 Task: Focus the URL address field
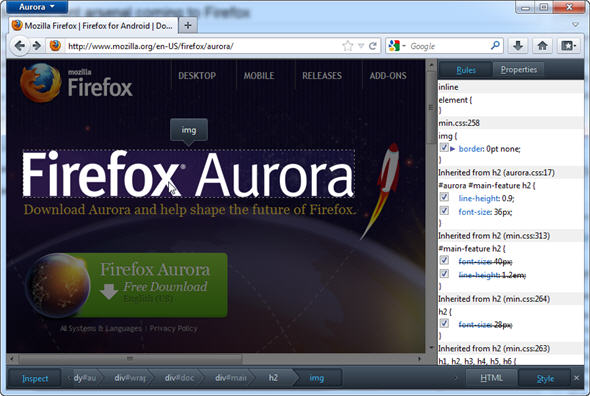pos(203,46)
